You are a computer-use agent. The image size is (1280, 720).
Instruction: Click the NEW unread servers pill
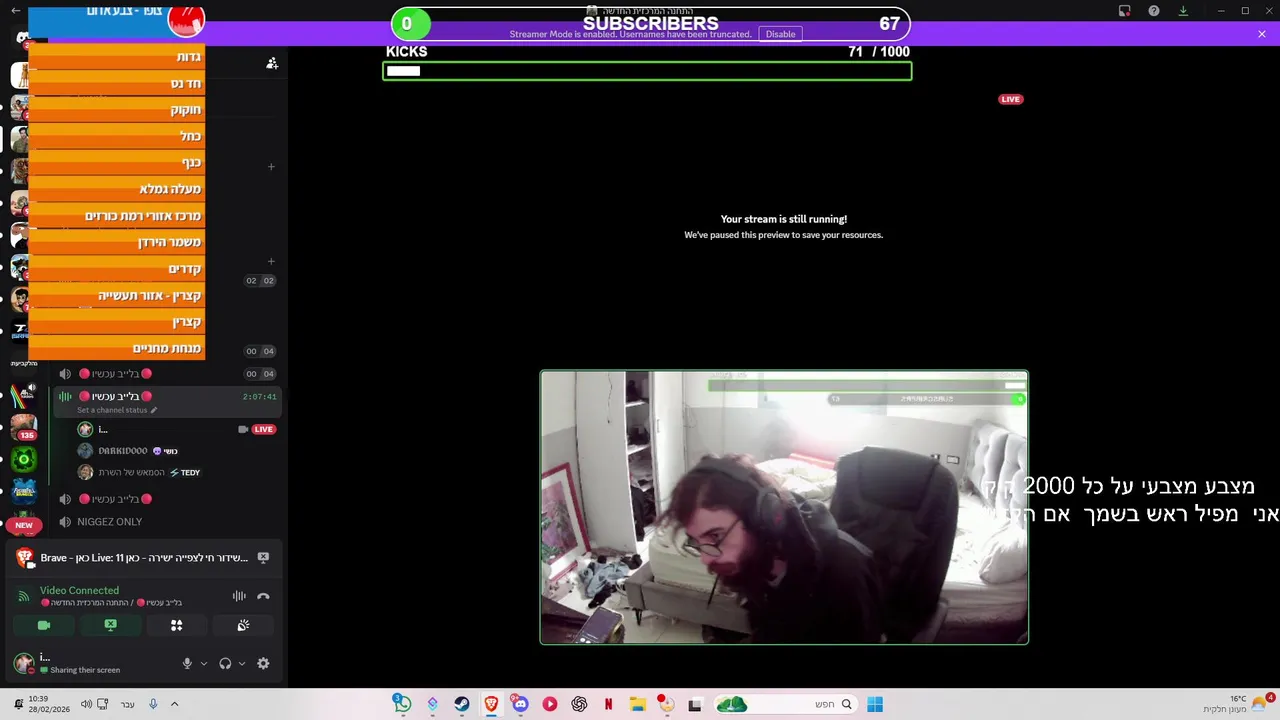(x=24, y=525)
